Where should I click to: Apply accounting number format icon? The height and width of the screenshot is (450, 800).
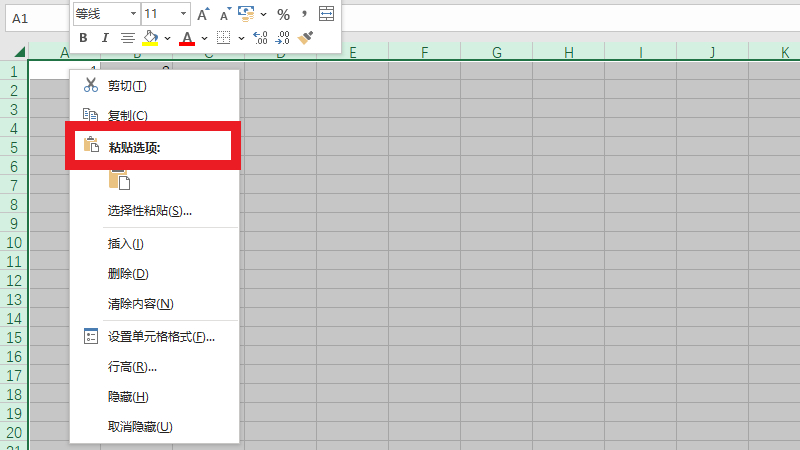coord(246,14)
